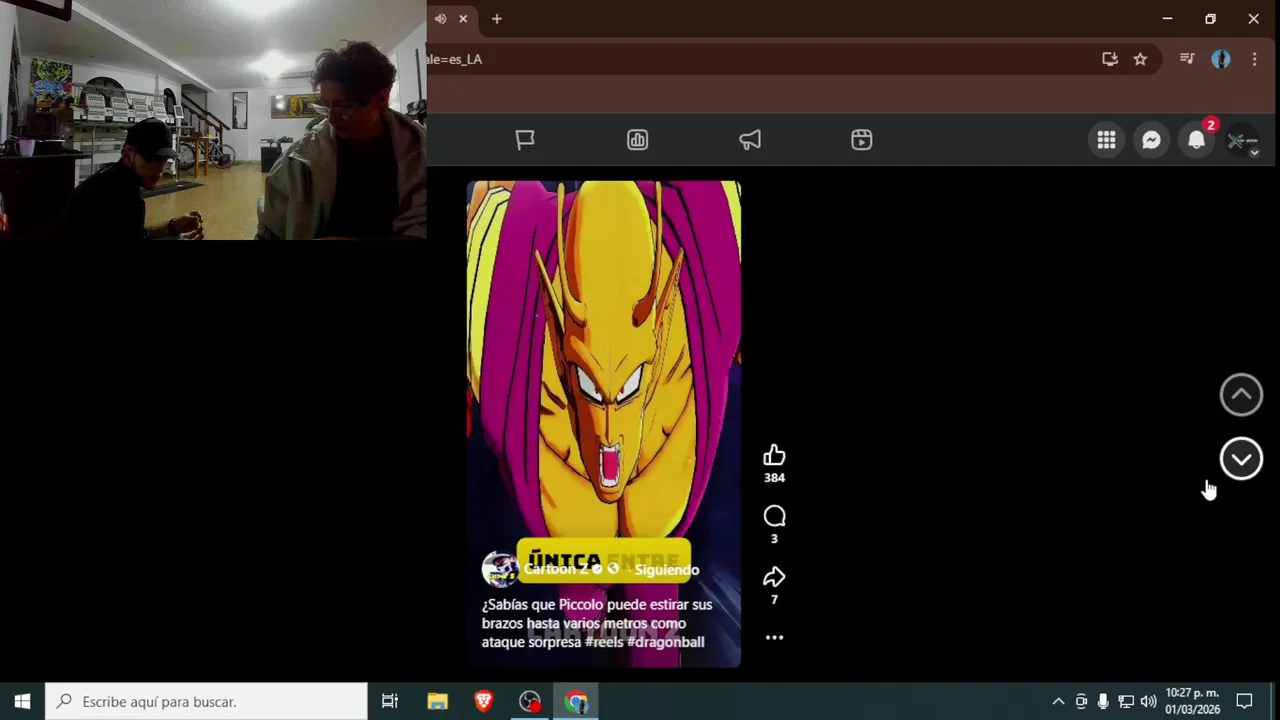
Task: Click install app icon in address bar
Action: (1110, 59)
